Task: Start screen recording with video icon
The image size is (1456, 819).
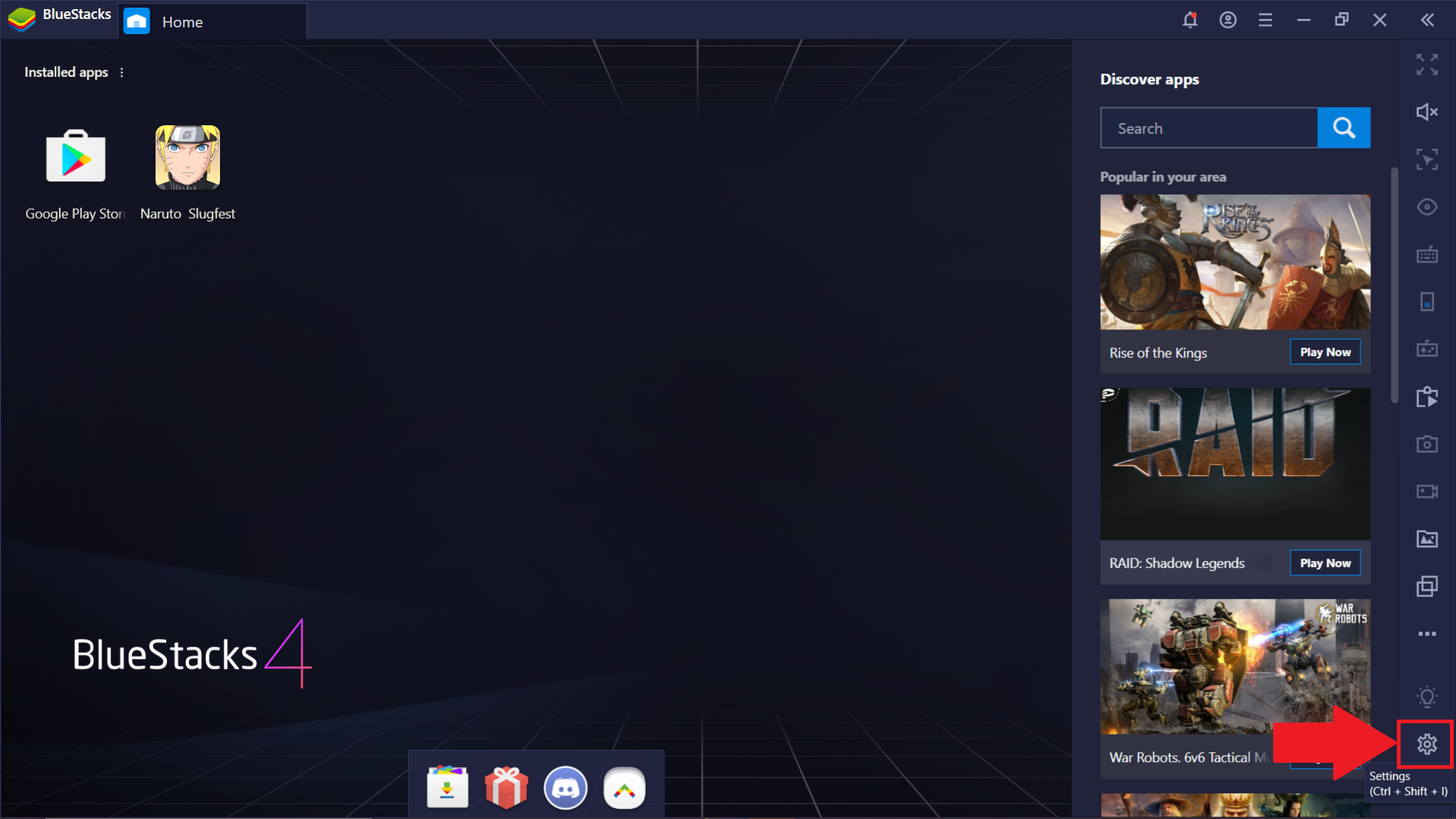Action: 1427,491
